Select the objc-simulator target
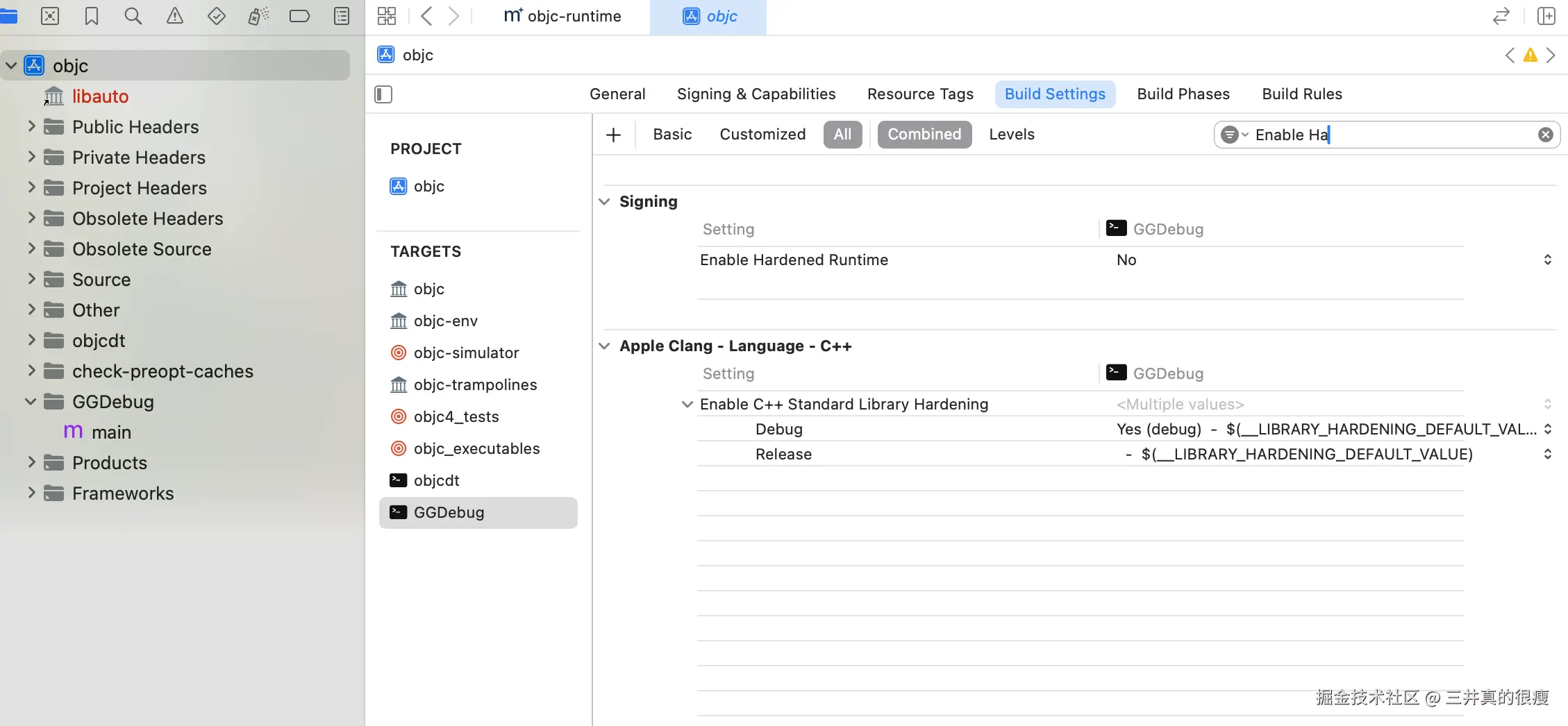 [x=466, y=353]
